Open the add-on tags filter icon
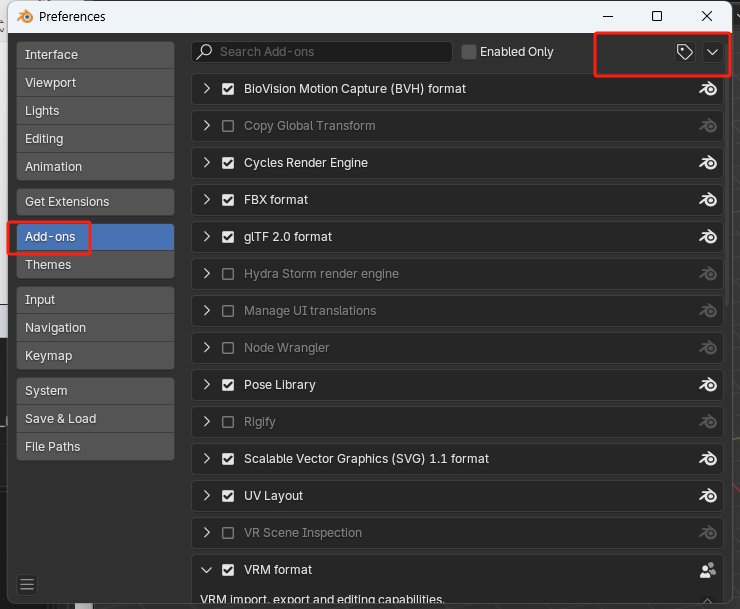This screenshot has height=609, width=740. click(684, 52)
